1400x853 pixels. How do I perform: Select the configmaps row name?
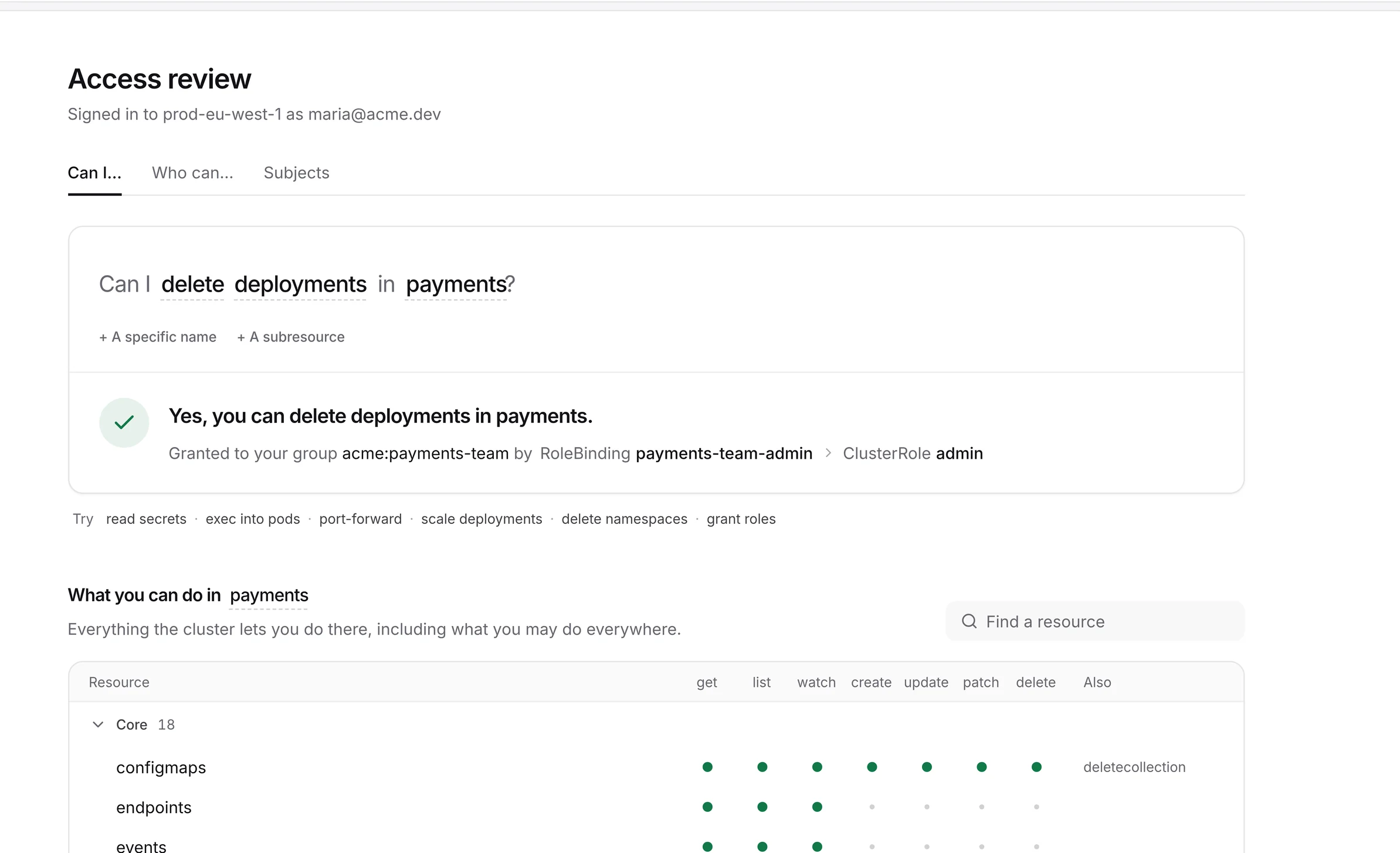[x=161, y=767]
